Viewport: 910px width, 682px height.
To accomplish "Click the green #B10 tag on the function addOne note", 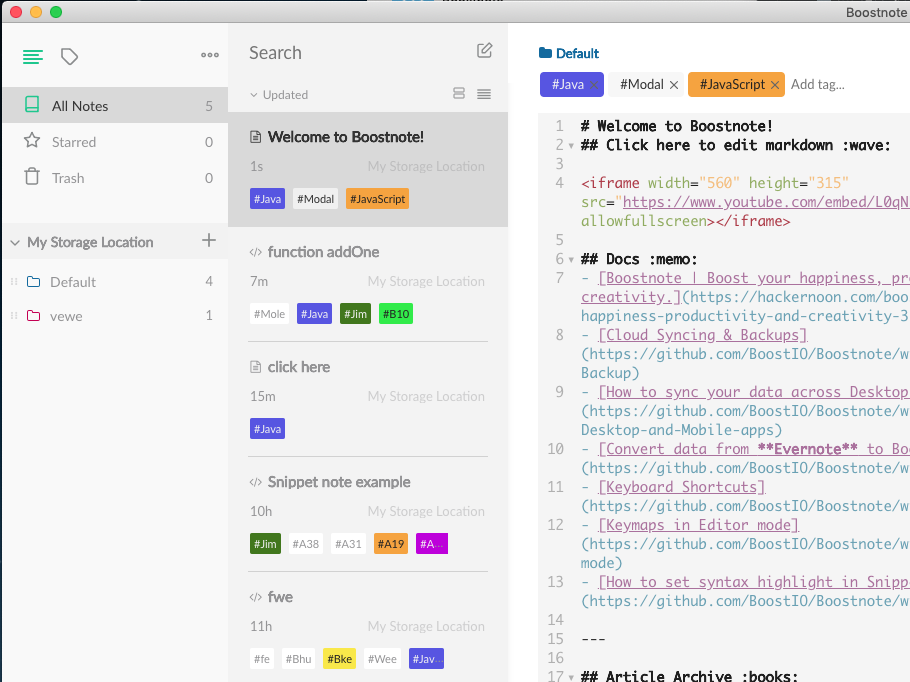I will click(396, 314).
